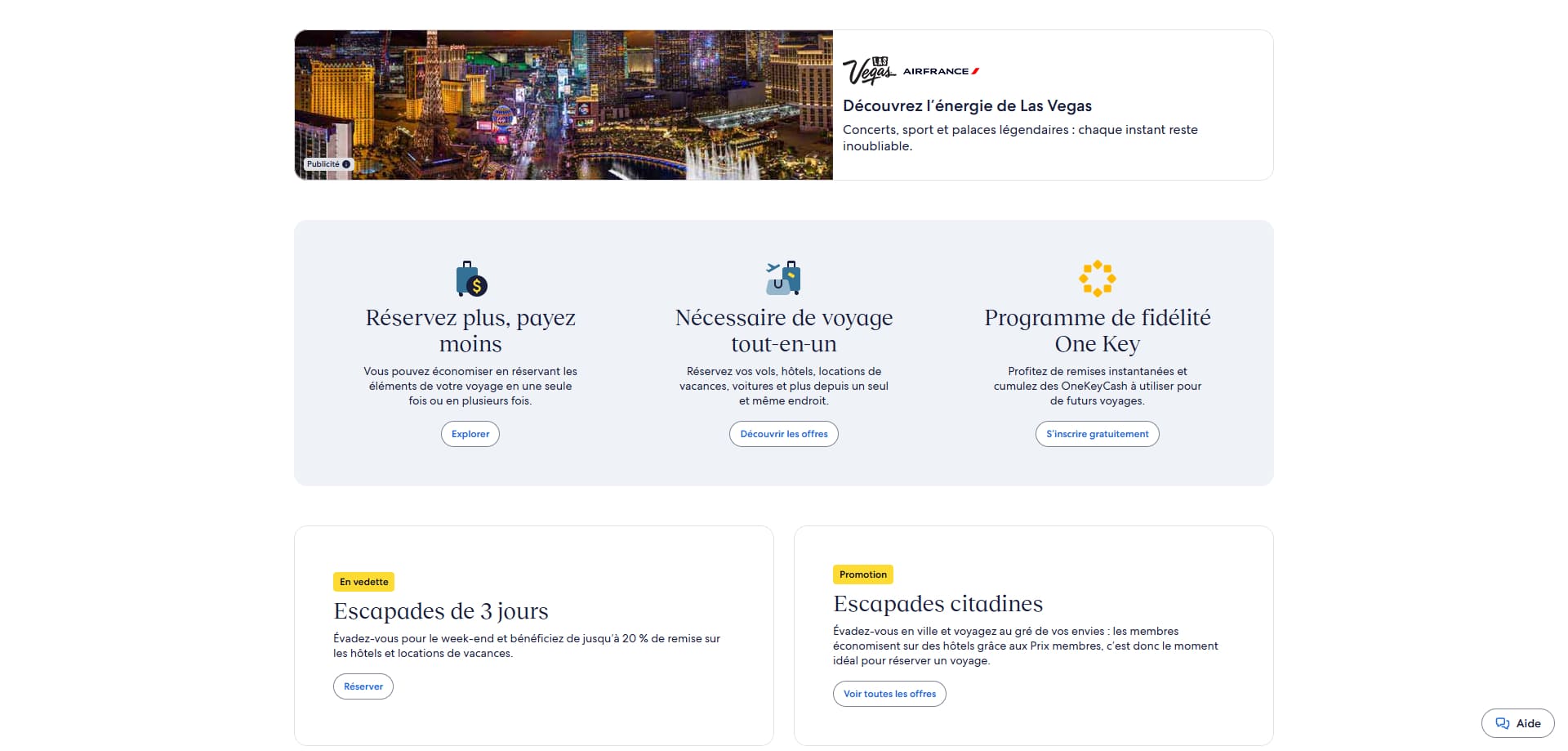
Task: Open the Las Vegas skyline ad image
Action: 563,105
